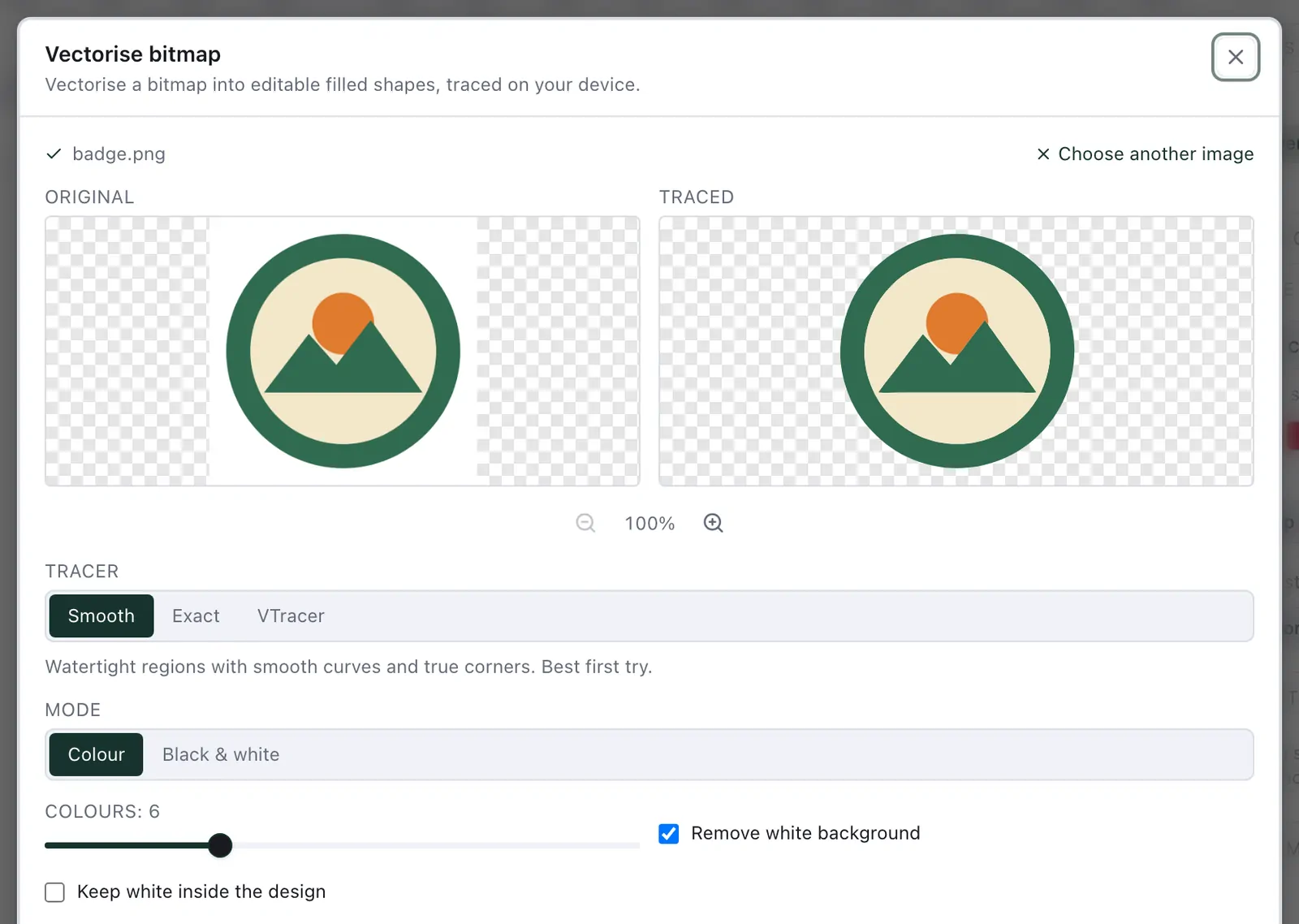Viewport: 1299px width, 924px height.
Task: Switch tracer to VTracer
Action: click(x=291, y=615)
